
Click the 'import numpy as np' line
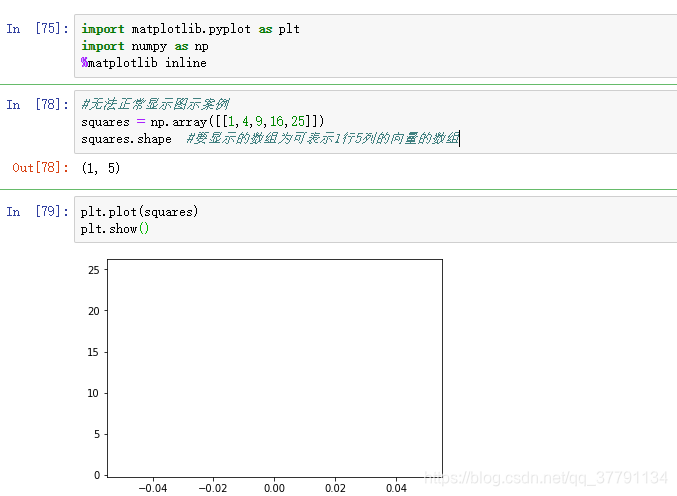tap(145, 46)
